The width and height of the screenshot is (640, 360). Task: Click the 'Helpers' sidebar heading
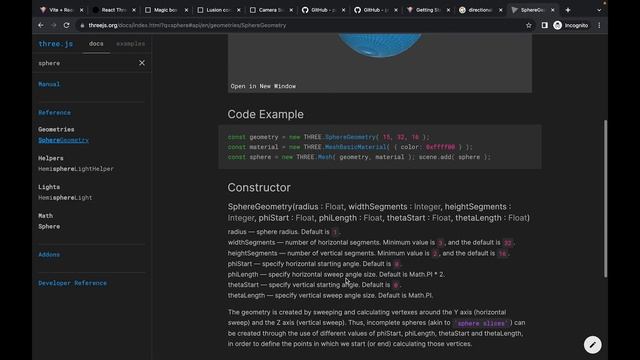tap(51, 158)
